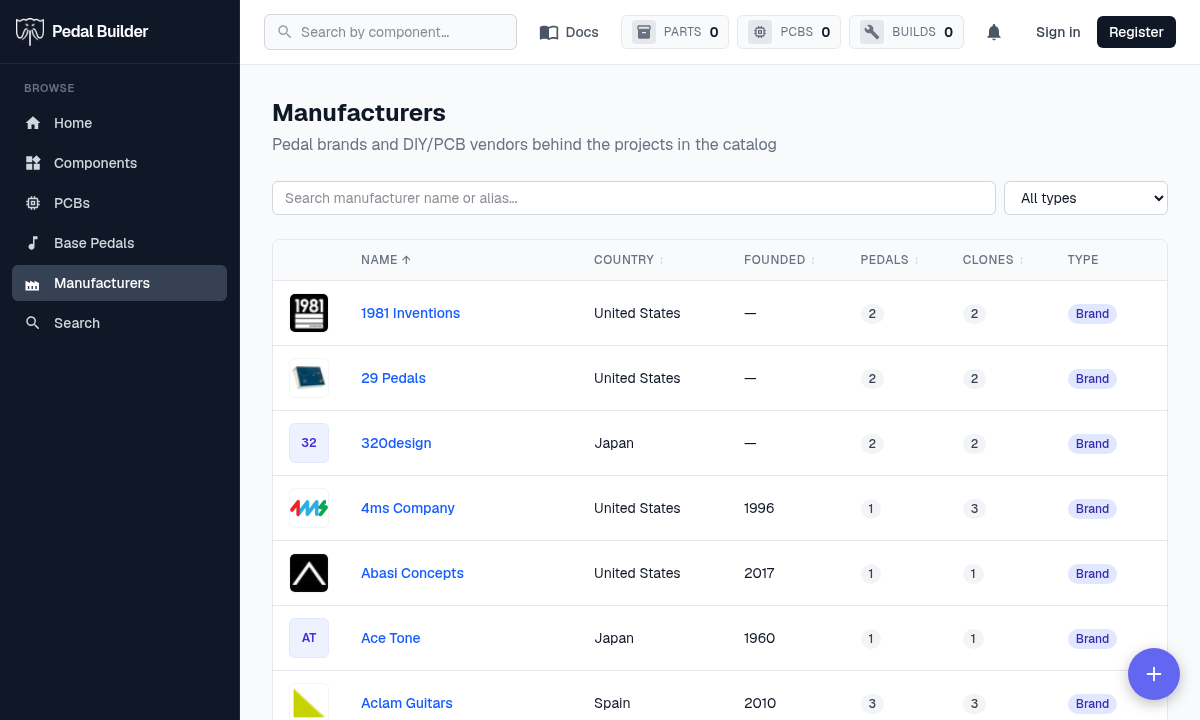Open the PARTS counter button
The width and height of the screenshot is (1200, 720).
pyautogui.click(x=675, y=32)
